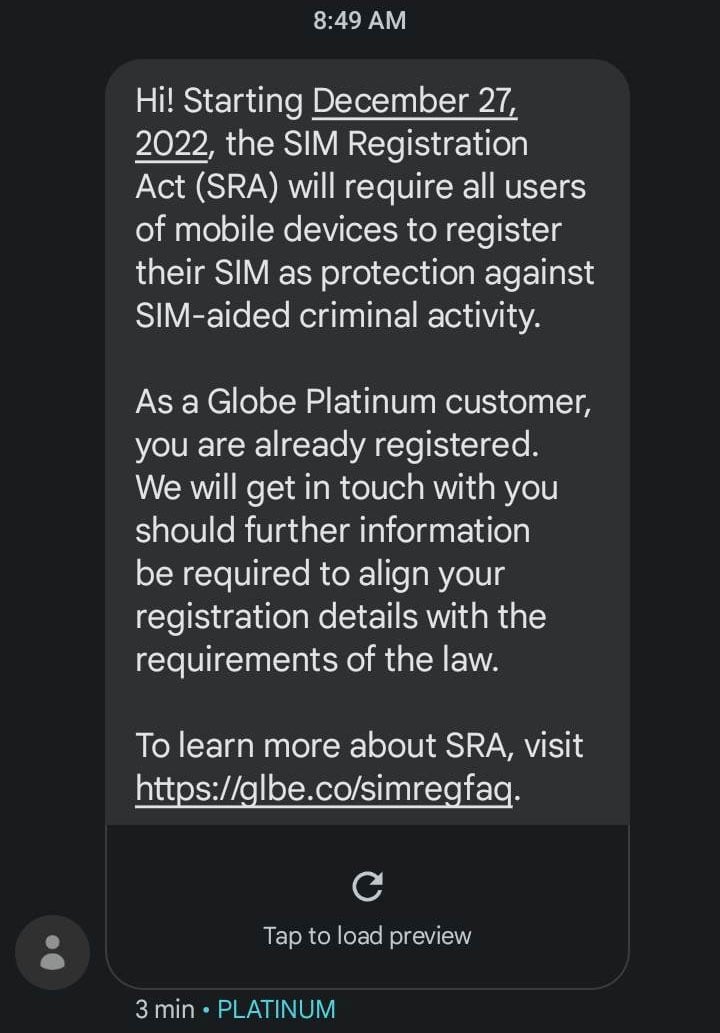
Task: Tap the 'requirements of the law' line
Action: 317,659
